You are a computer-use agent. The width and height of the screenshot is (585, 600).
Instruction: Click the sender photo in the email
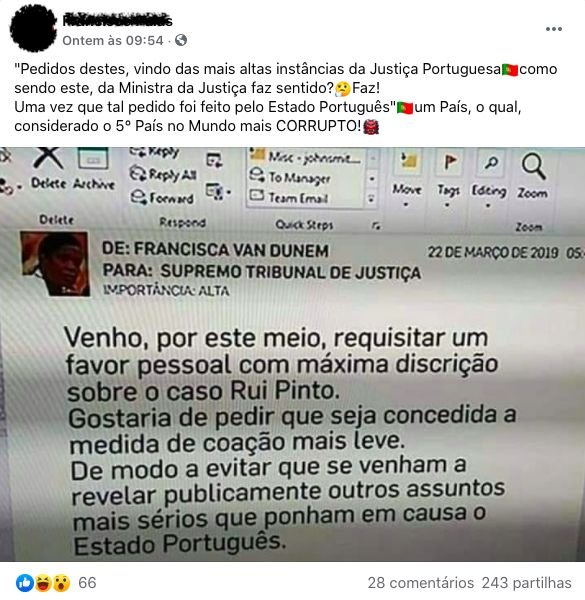(x=55, y=263)
